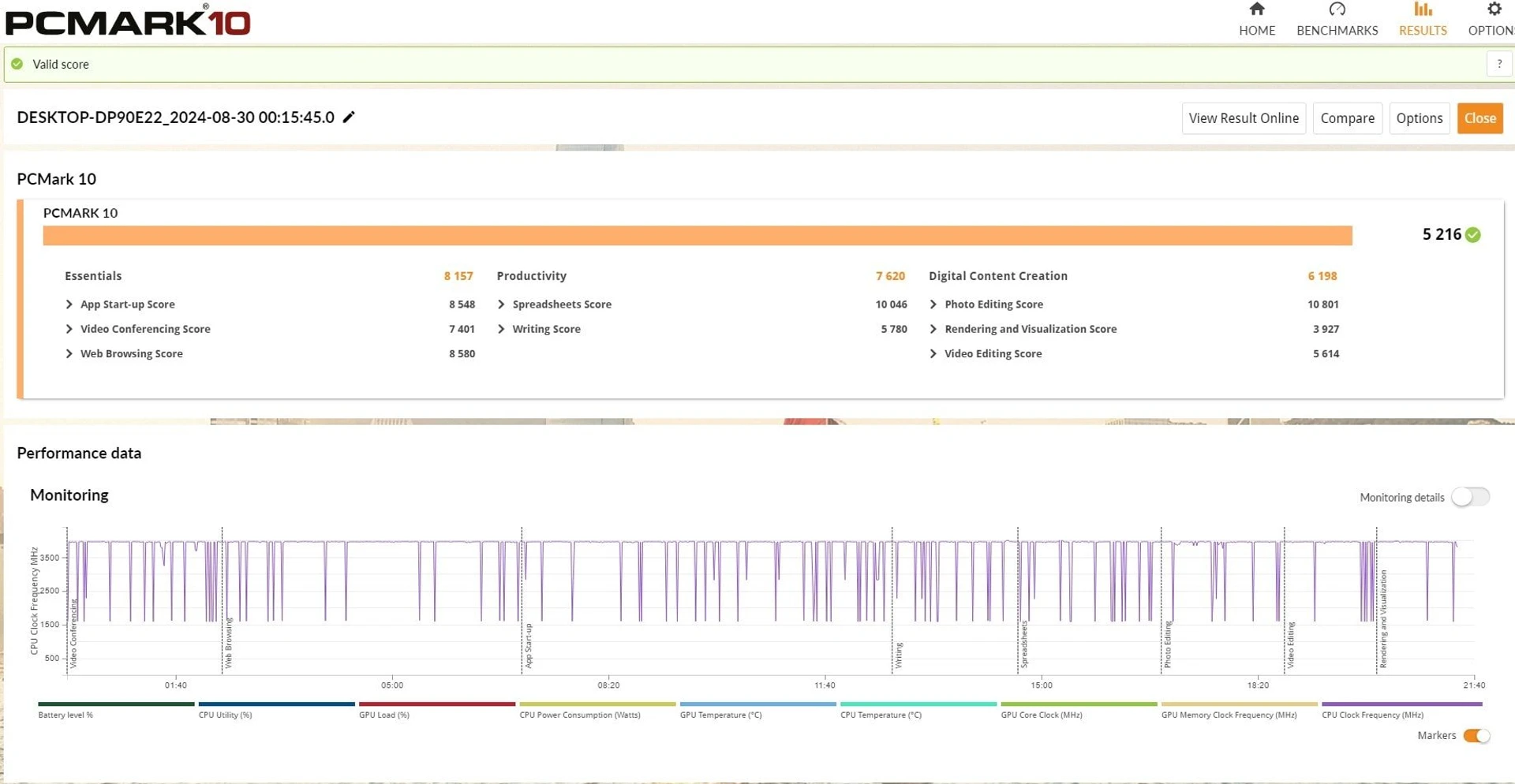The height and width of the screenshot is (784, 1515).
Task: Click the 11:40 time label on the graph
Action: coord(825,685)
